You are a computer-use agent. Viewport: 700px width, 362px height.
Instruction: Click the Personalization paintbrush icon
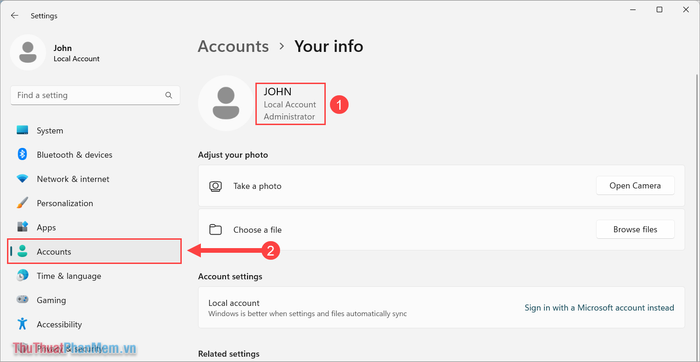pyautogui.click(x=22, y=203)
